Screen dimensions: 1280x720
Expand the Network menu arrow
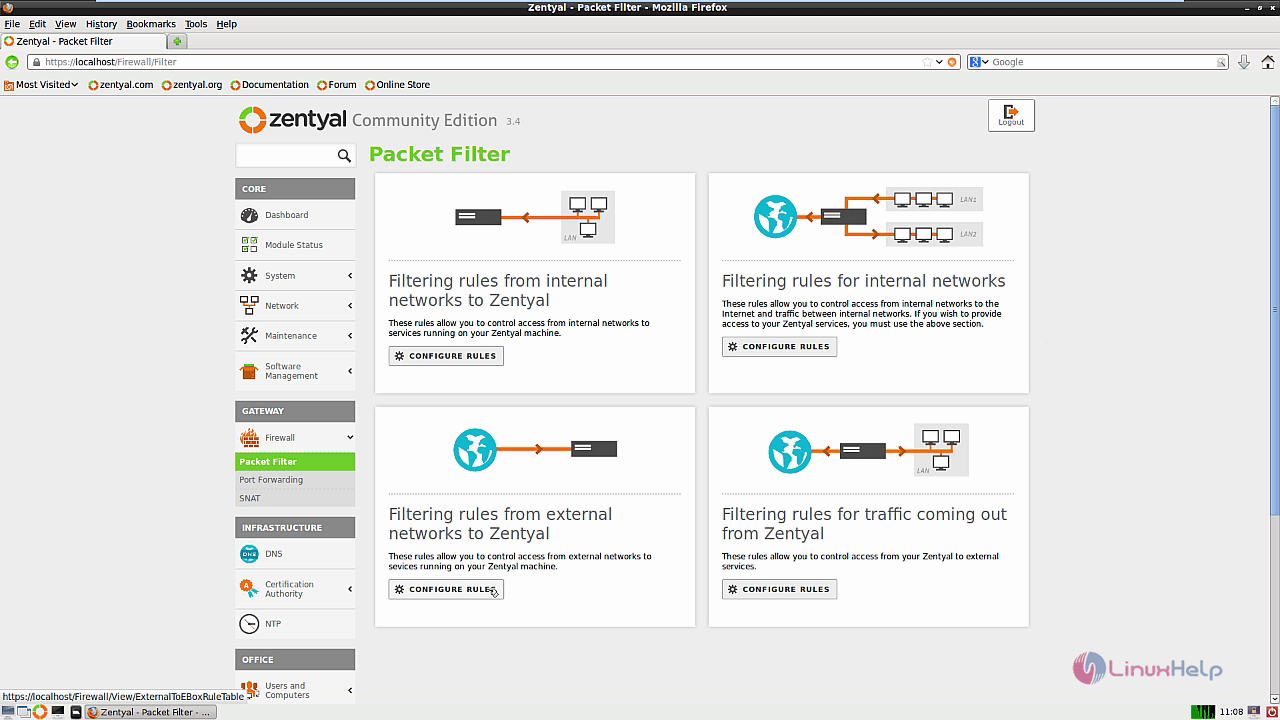coord(350,305)
